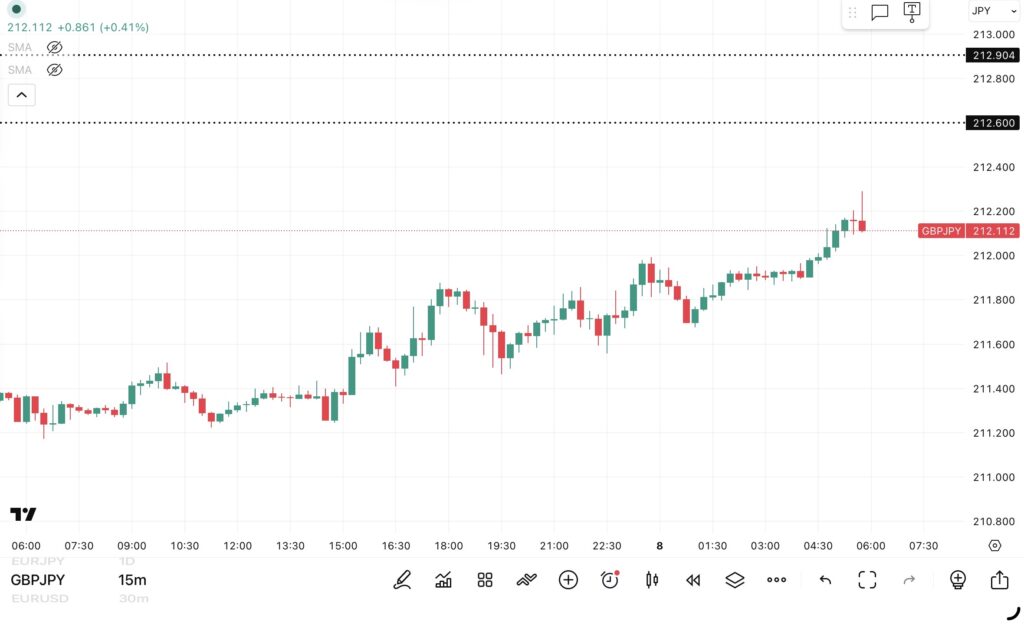Select the drawing pen tool
This screenshot has height=624, width=1024.
click(x=402, y=580)
